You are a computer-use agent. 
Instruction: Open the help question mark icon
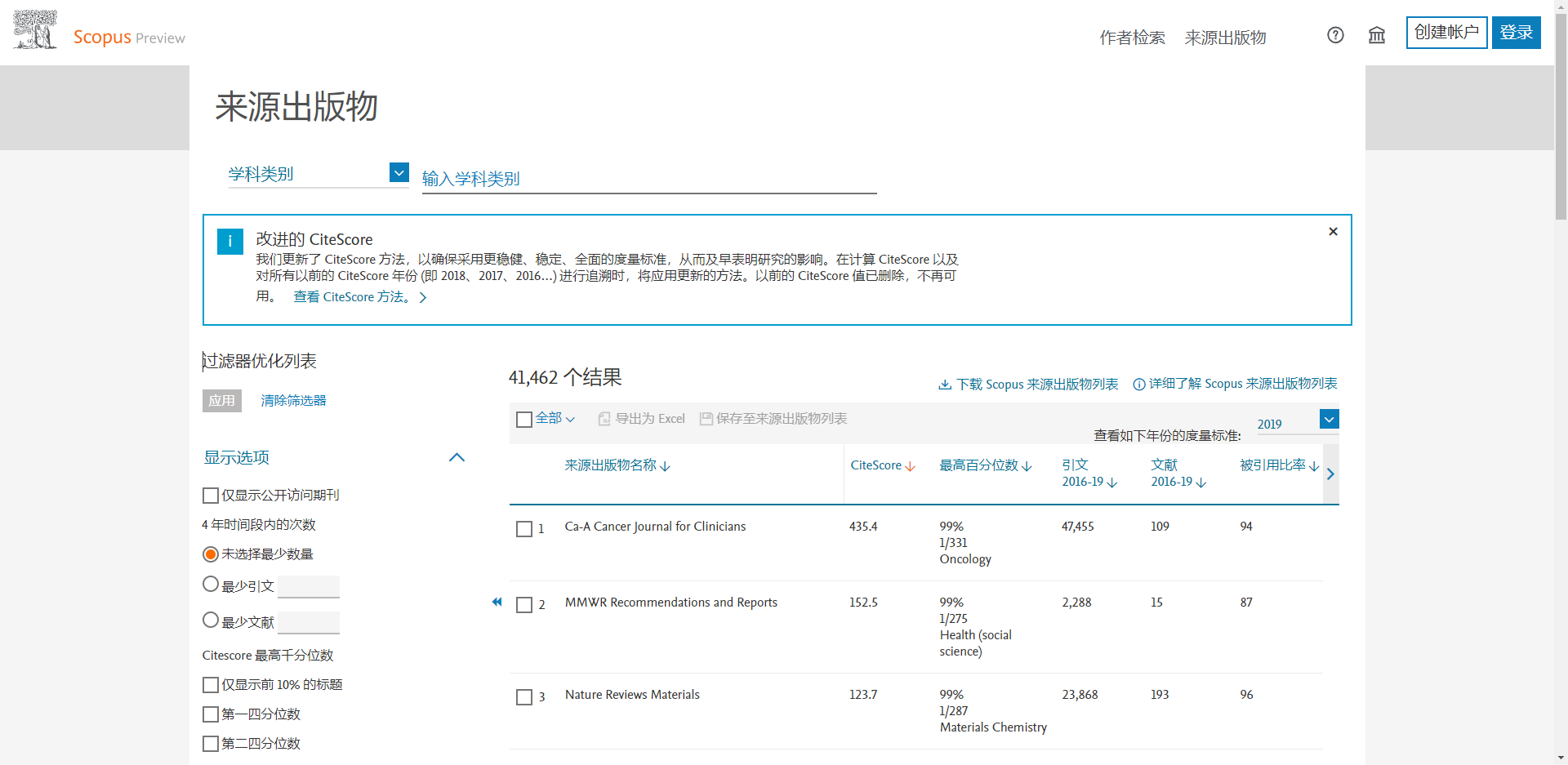(1335, 35)
